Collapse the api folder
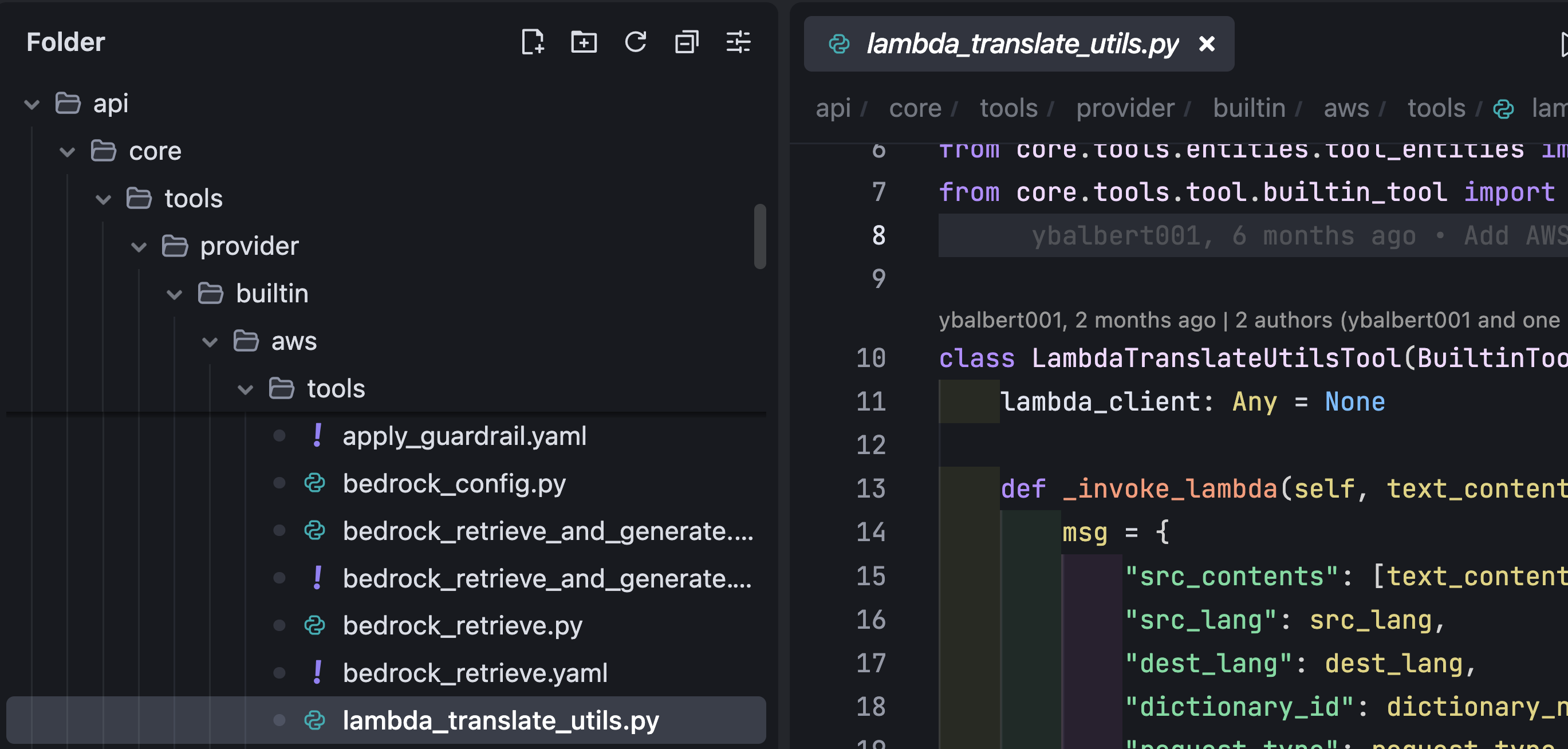The image size is (1568, 749). (31, 104)
